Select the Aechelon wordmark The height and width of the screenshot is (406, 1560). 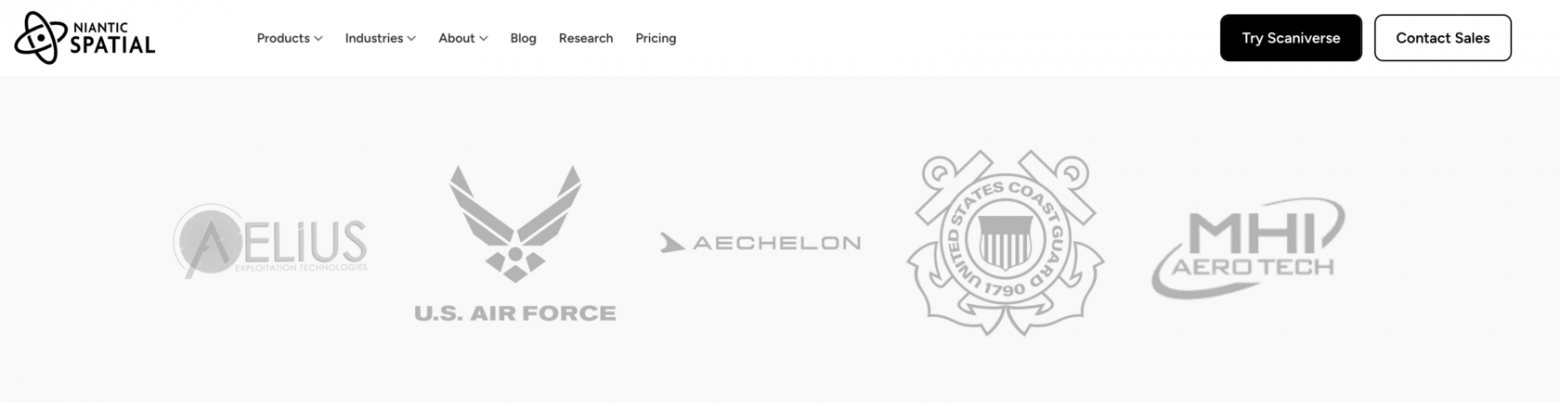776,242
